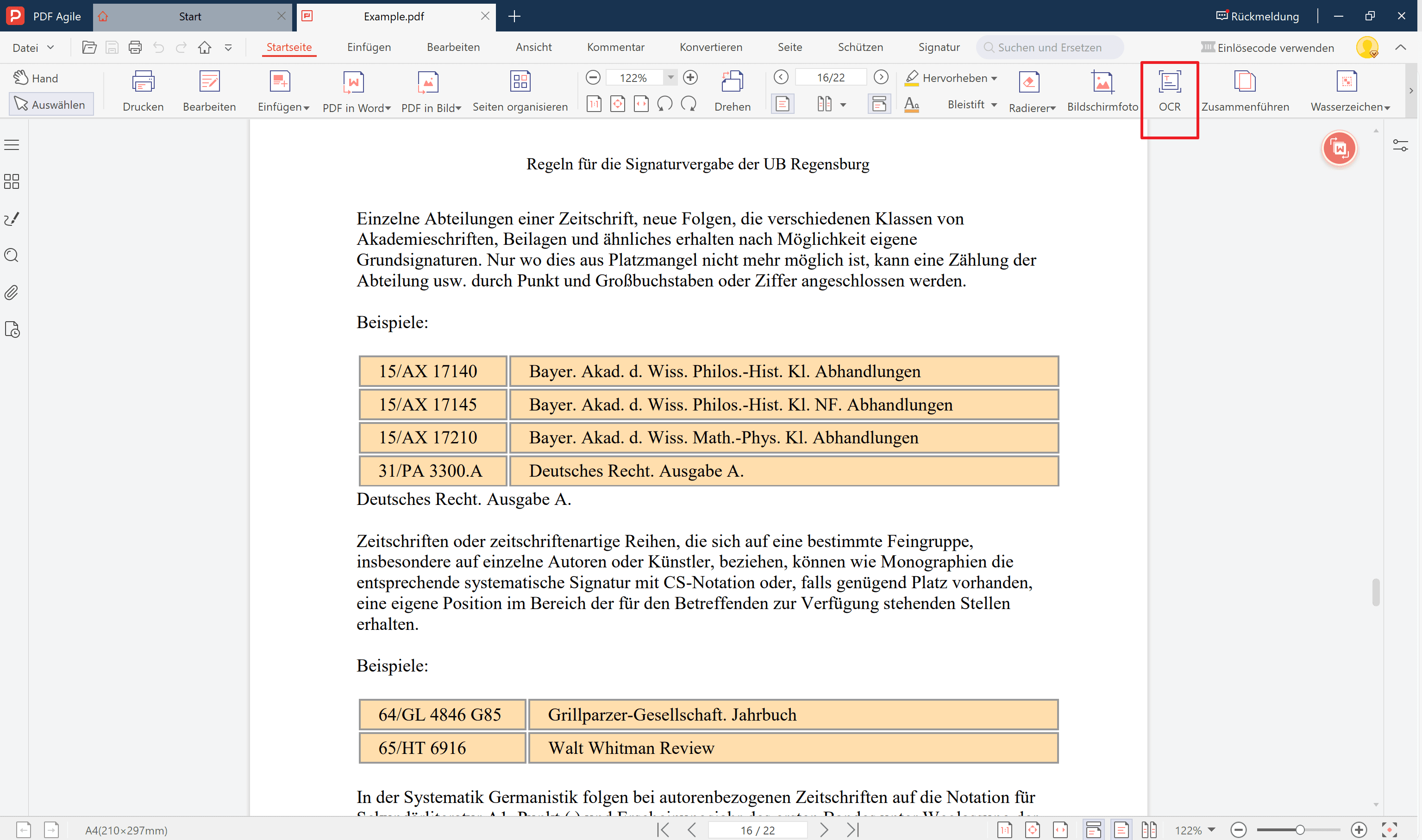Jump to last page in status bar
The image size is (1422, 840).
click(853, 830)
